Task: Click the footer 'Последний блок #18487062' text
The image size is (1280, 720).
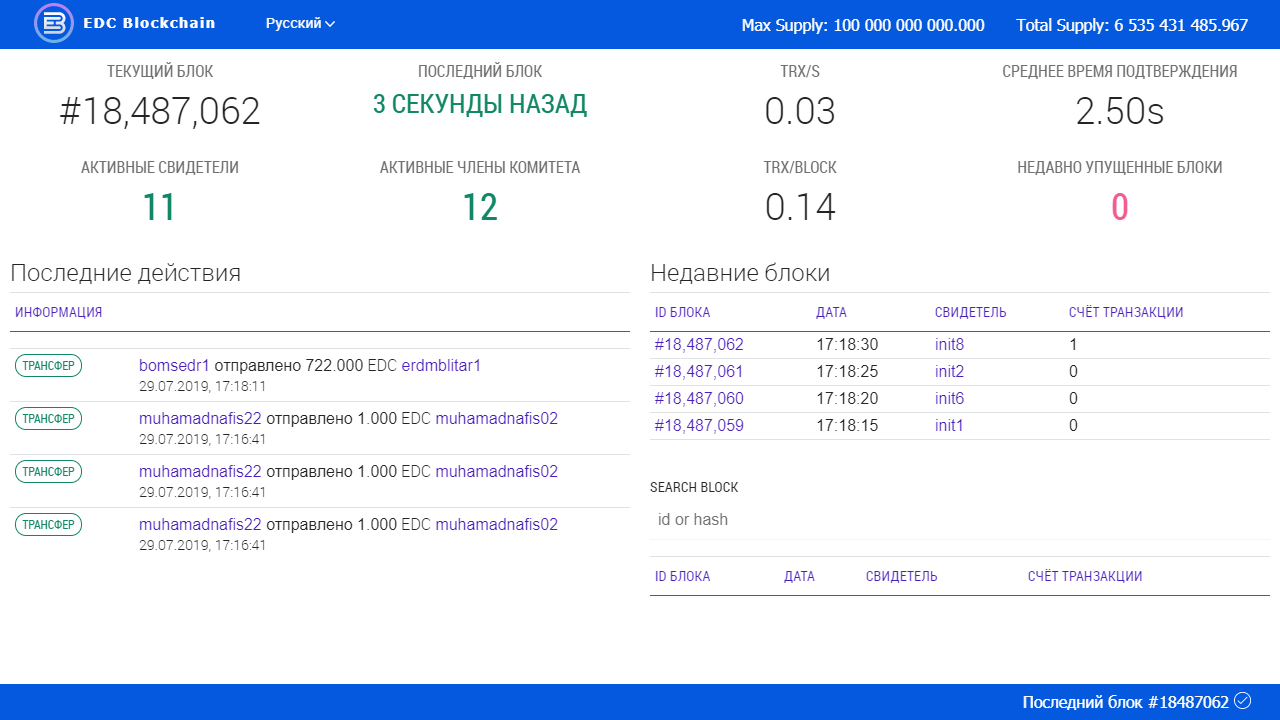Action: tap(1125, 702)
